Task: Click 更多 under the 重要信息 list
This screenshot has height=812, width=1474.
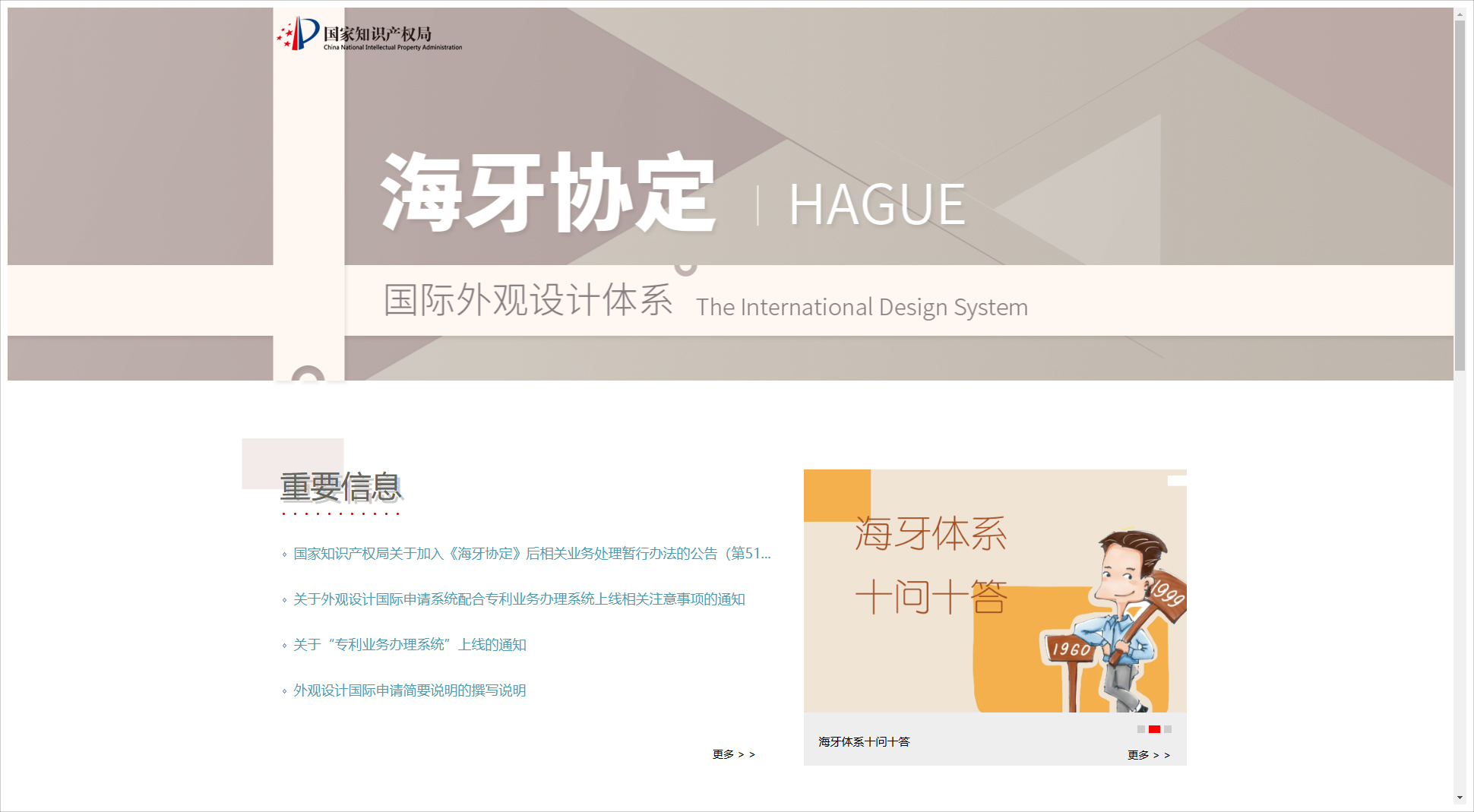Action: (x=733, y=754)
